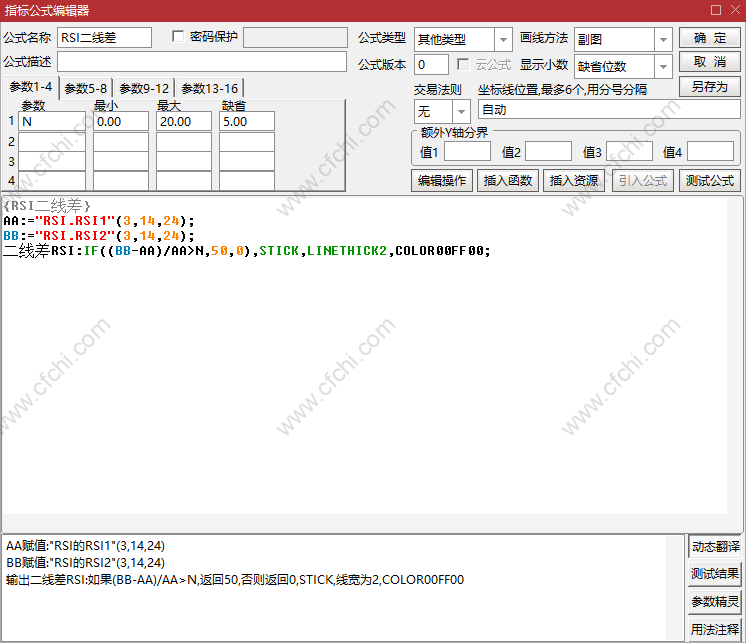Image resolution: width=746 pixels, height=643 pixels.
Task: Click the 另存为 button
Action: click(709, 87)
